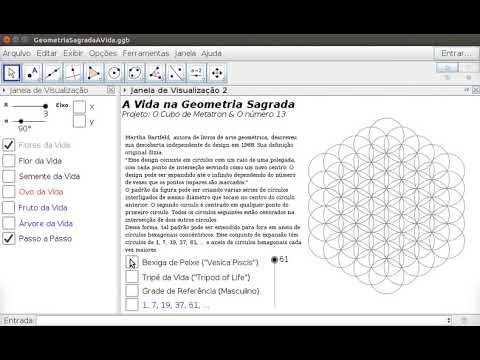This screenshot has height=360, width=480.
Task: Check the Bexiga de Peixe checkbox
Action: [x=132, y=262]
